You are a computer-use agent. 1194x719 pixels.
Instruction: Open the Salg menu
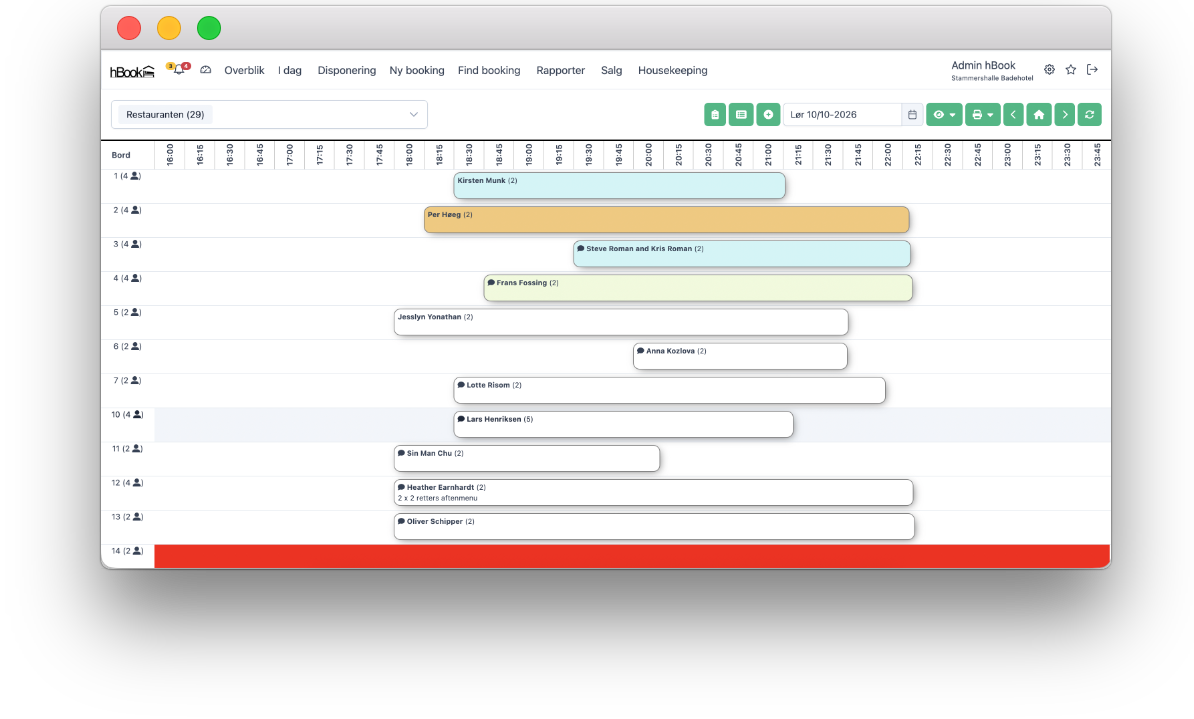tap(611, 70)
